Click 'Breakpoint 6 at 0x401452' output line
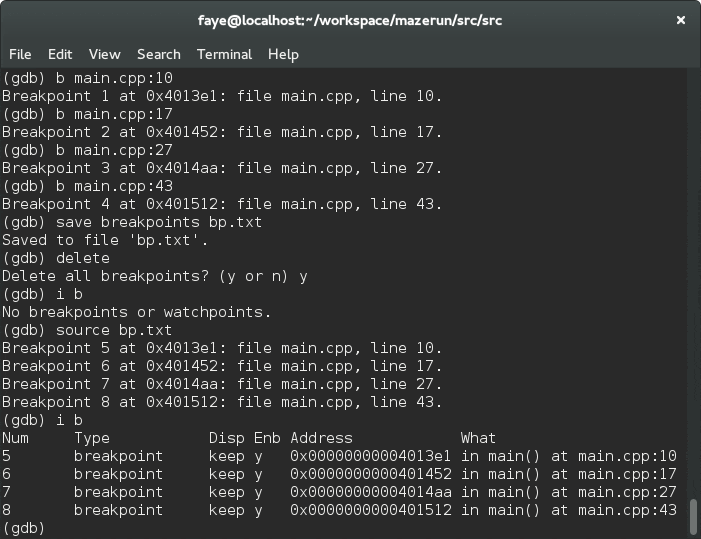The width and height of the screenshot is (701, 539). (222, 366)
